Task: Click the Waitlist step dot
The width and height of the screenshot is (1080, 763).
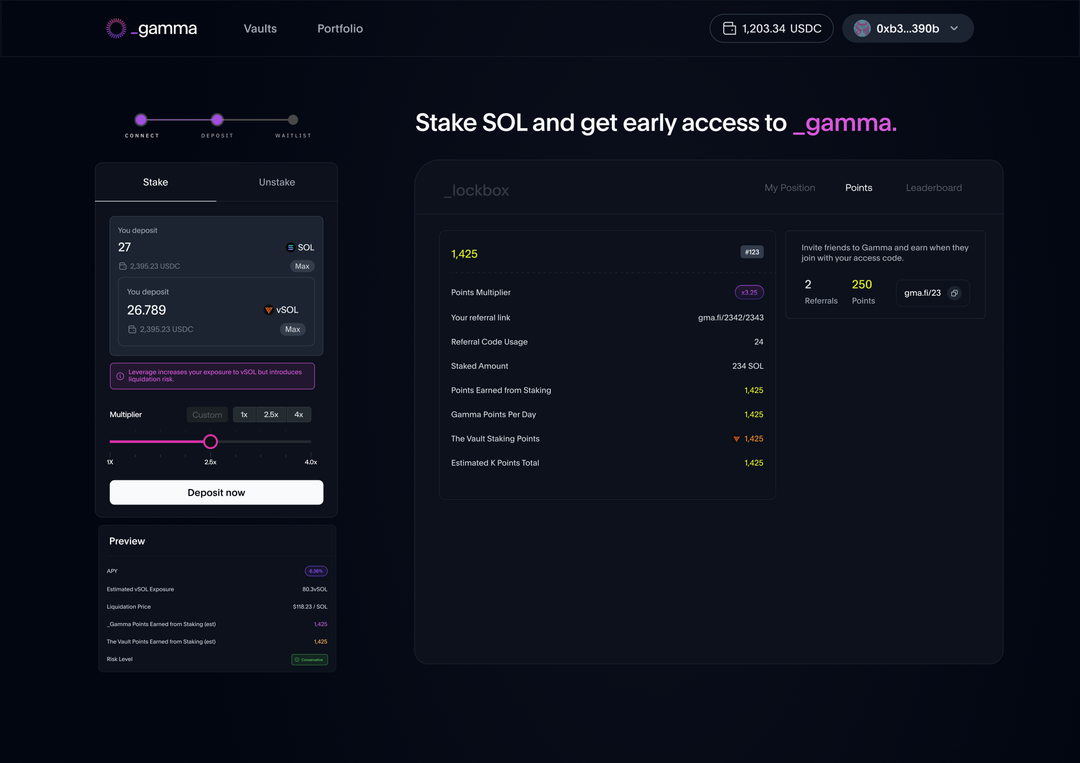Action: point(293,119)
